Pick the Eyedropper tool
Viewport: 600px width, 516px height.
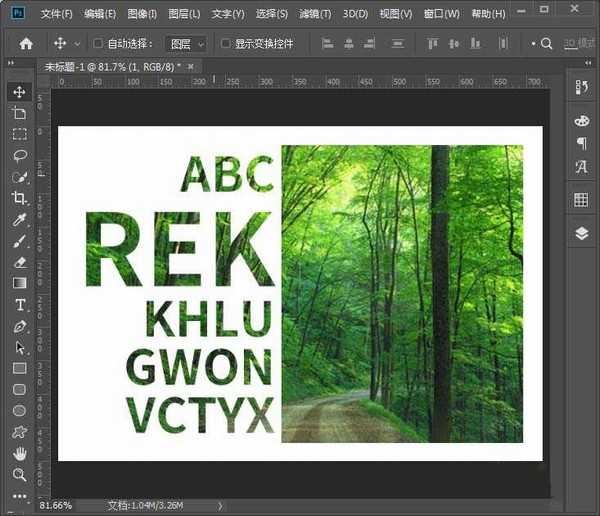pos(19,220)
